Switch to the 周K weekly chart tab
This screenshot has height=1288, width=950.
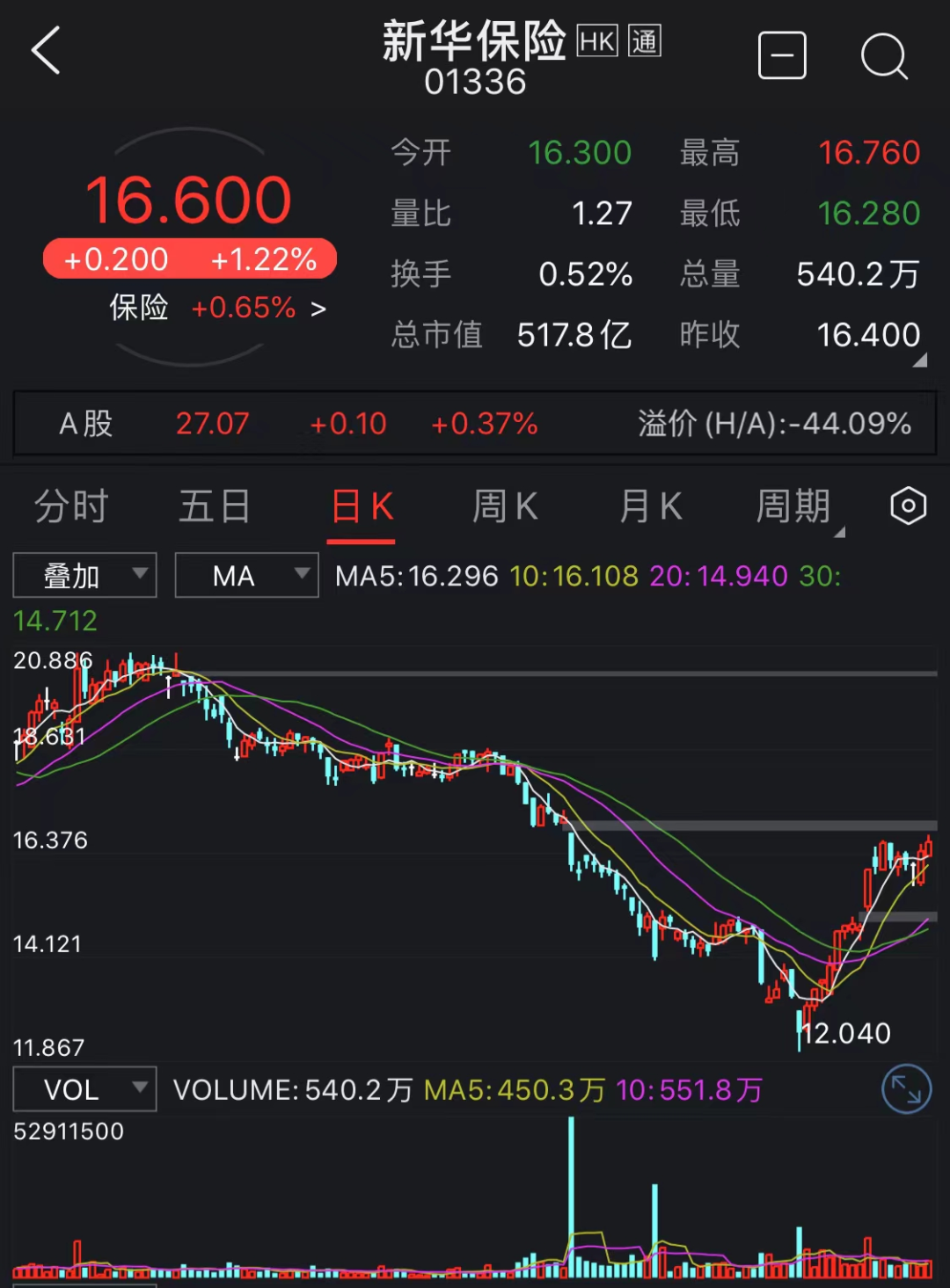tap(504, 506)
